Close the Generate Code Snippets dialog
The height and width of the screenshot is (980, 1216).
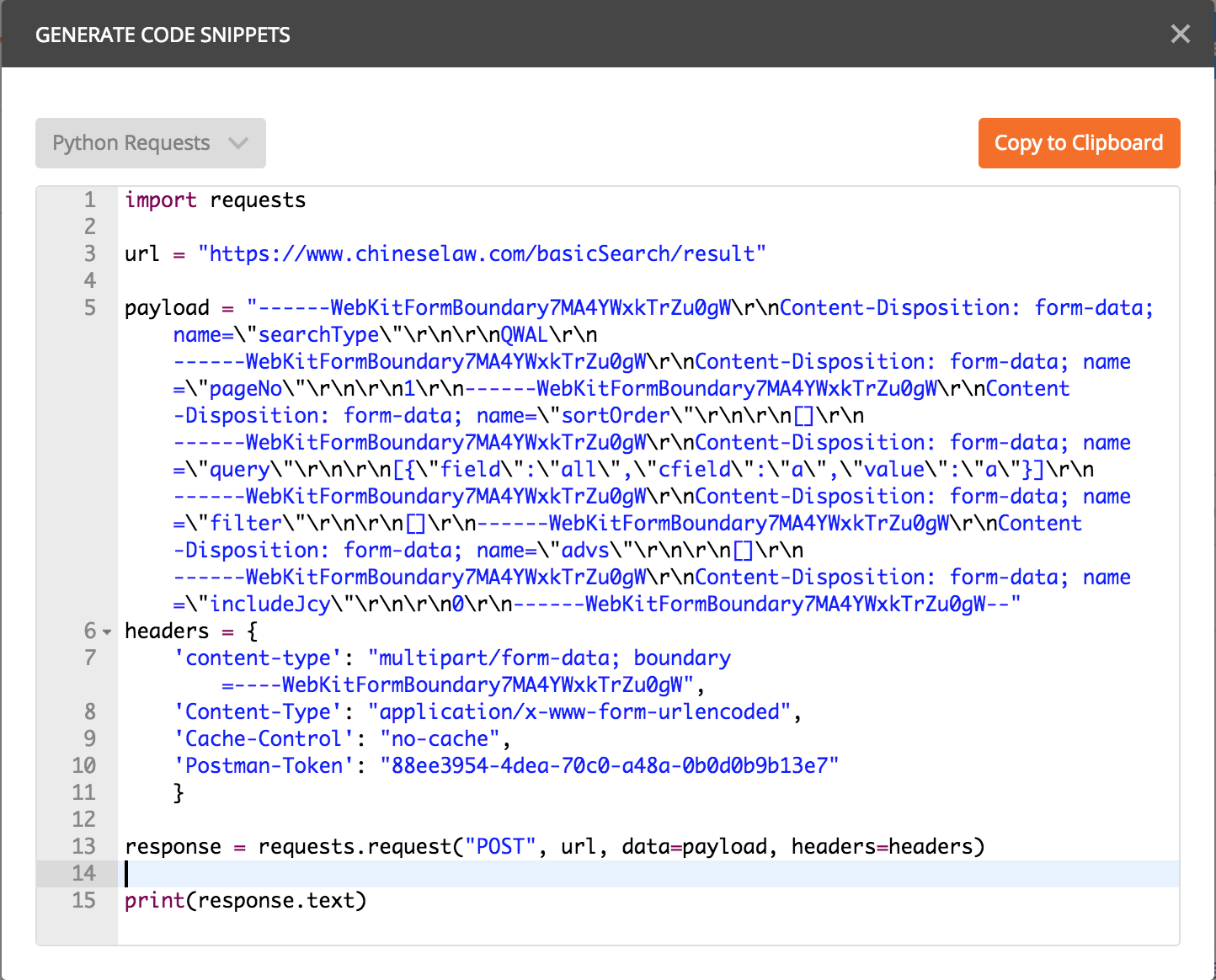coord(1181,34)
